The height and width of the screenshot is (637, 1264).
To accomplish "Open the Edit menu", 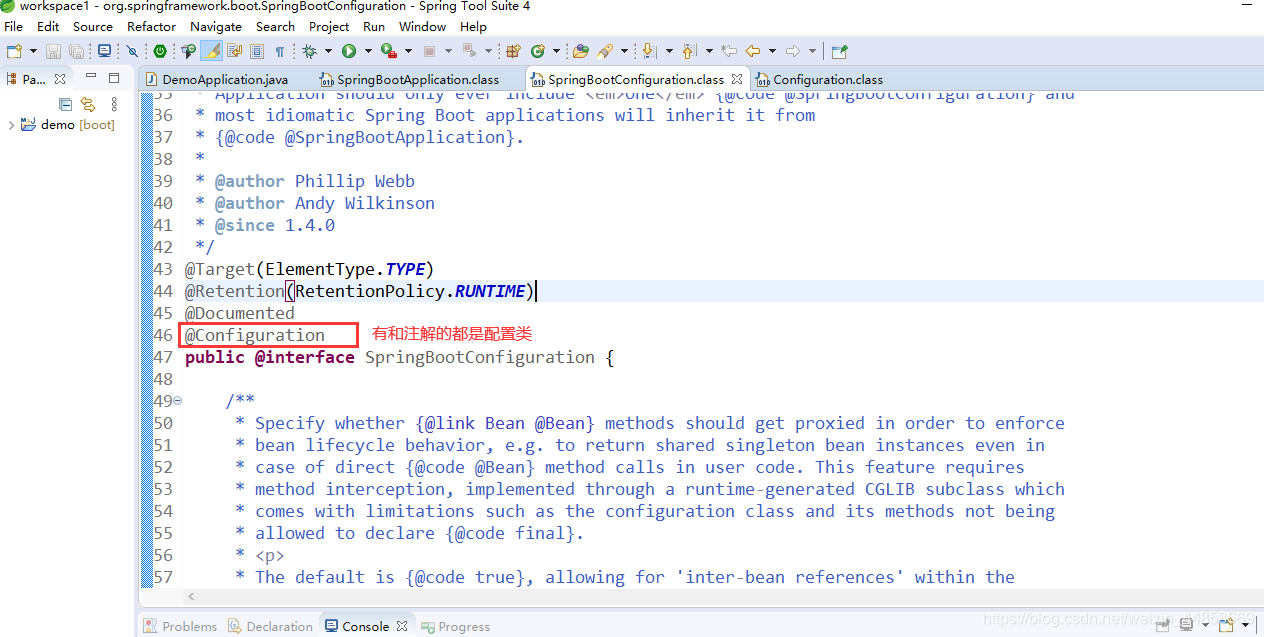I will tap(48, 26).
